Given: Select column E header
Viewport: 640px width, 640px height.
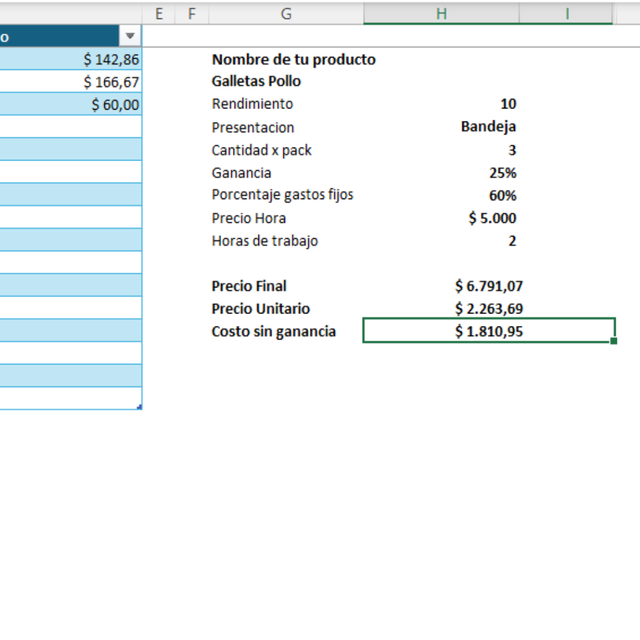Looking at the screenshot, I should tap(158, 13).
